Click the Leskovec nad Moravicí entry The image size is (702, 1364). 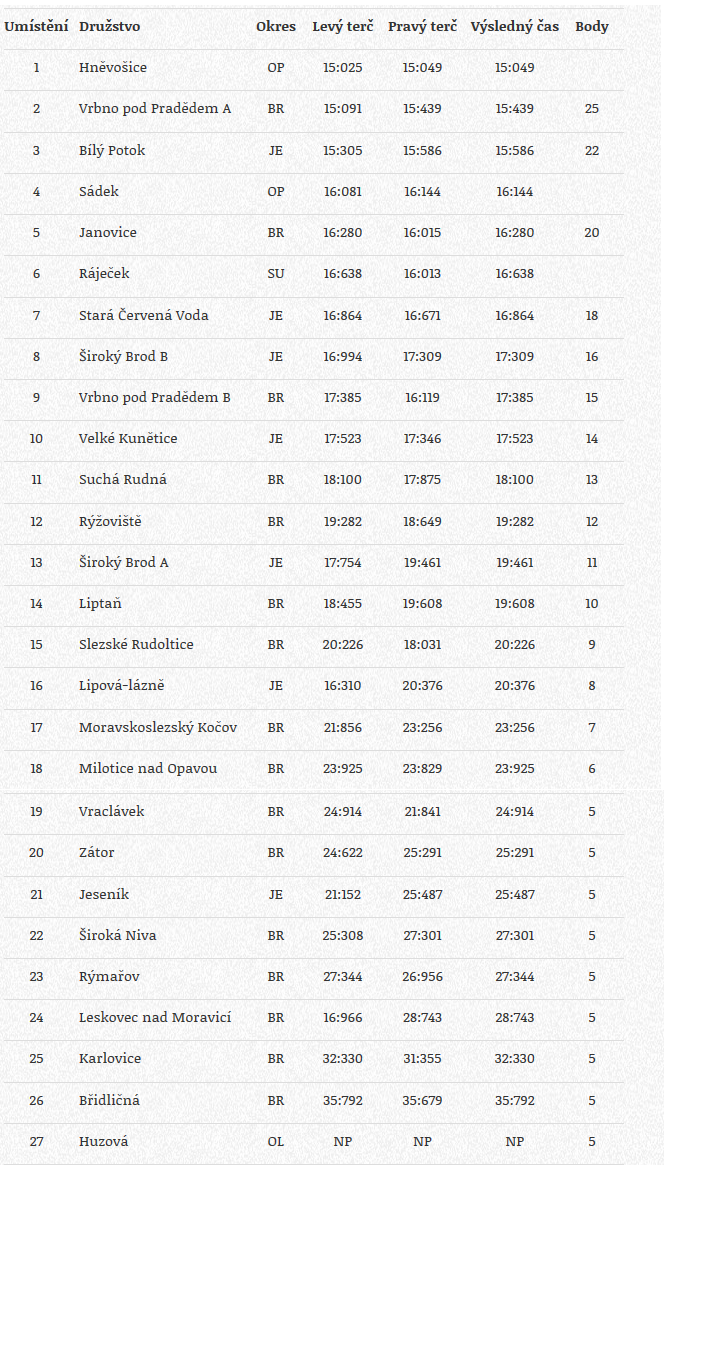[155, 1017]
